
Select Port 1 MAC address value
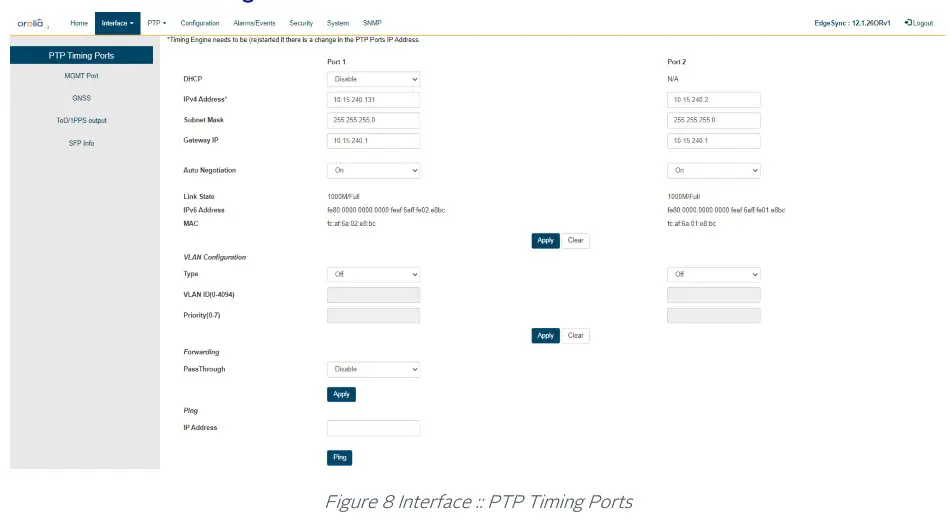[351, 224]
